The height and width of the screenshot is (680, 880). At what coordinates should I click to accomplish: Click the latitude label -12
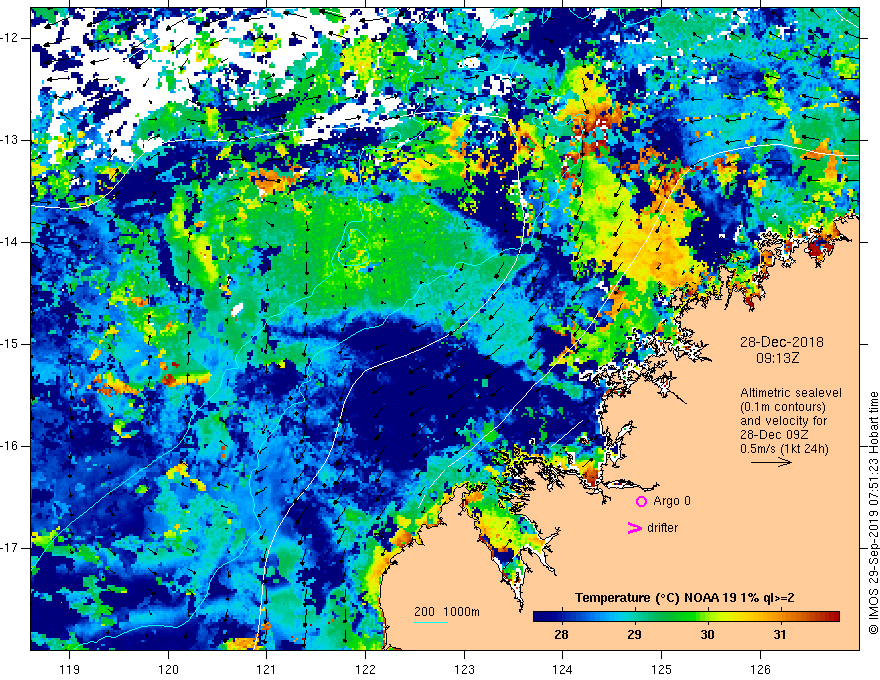tap(9, 38)
